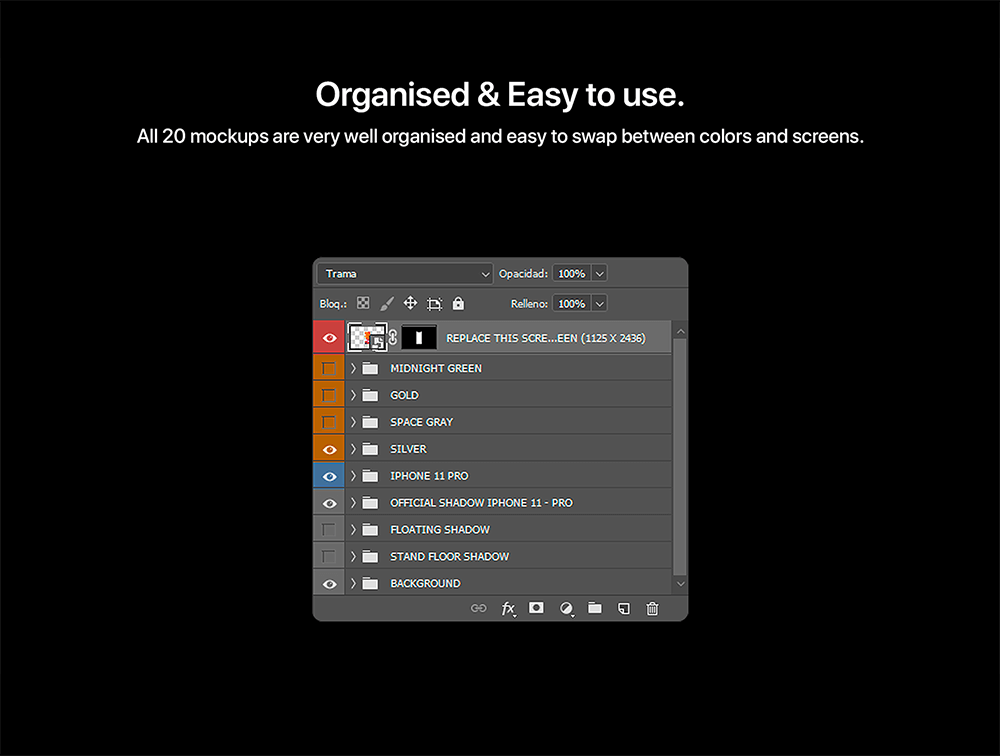Click the lock transparent pixels icon

tap(363, 303)
